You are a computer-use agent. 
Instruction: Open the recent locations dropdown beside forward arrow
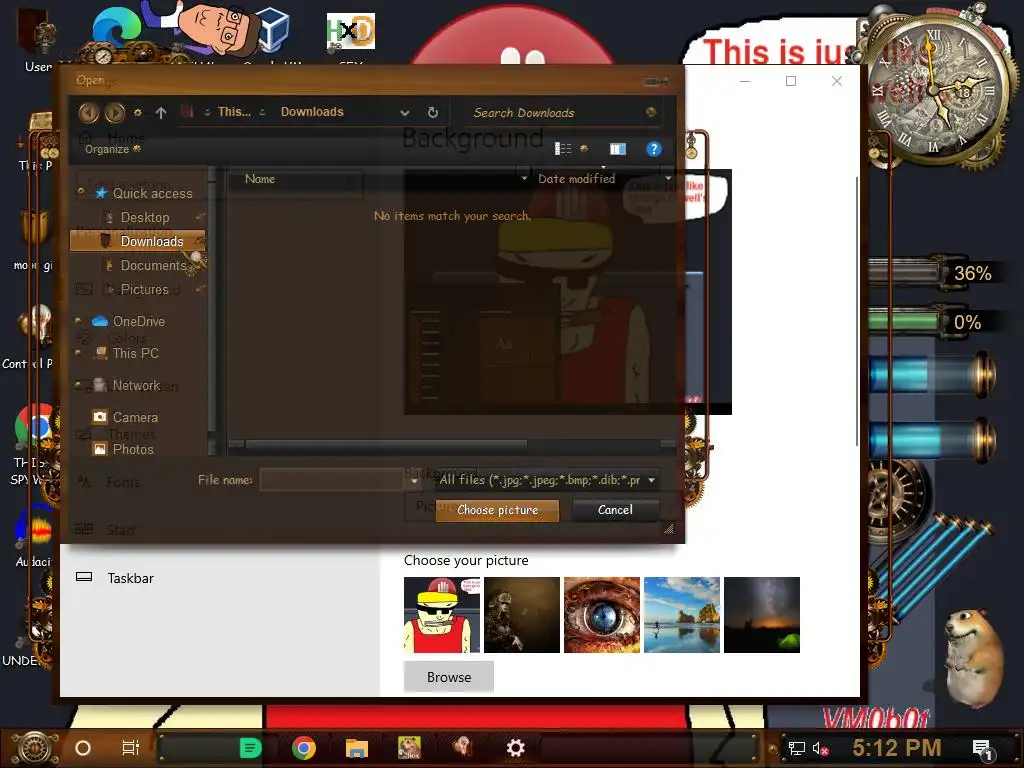[138, 113]
